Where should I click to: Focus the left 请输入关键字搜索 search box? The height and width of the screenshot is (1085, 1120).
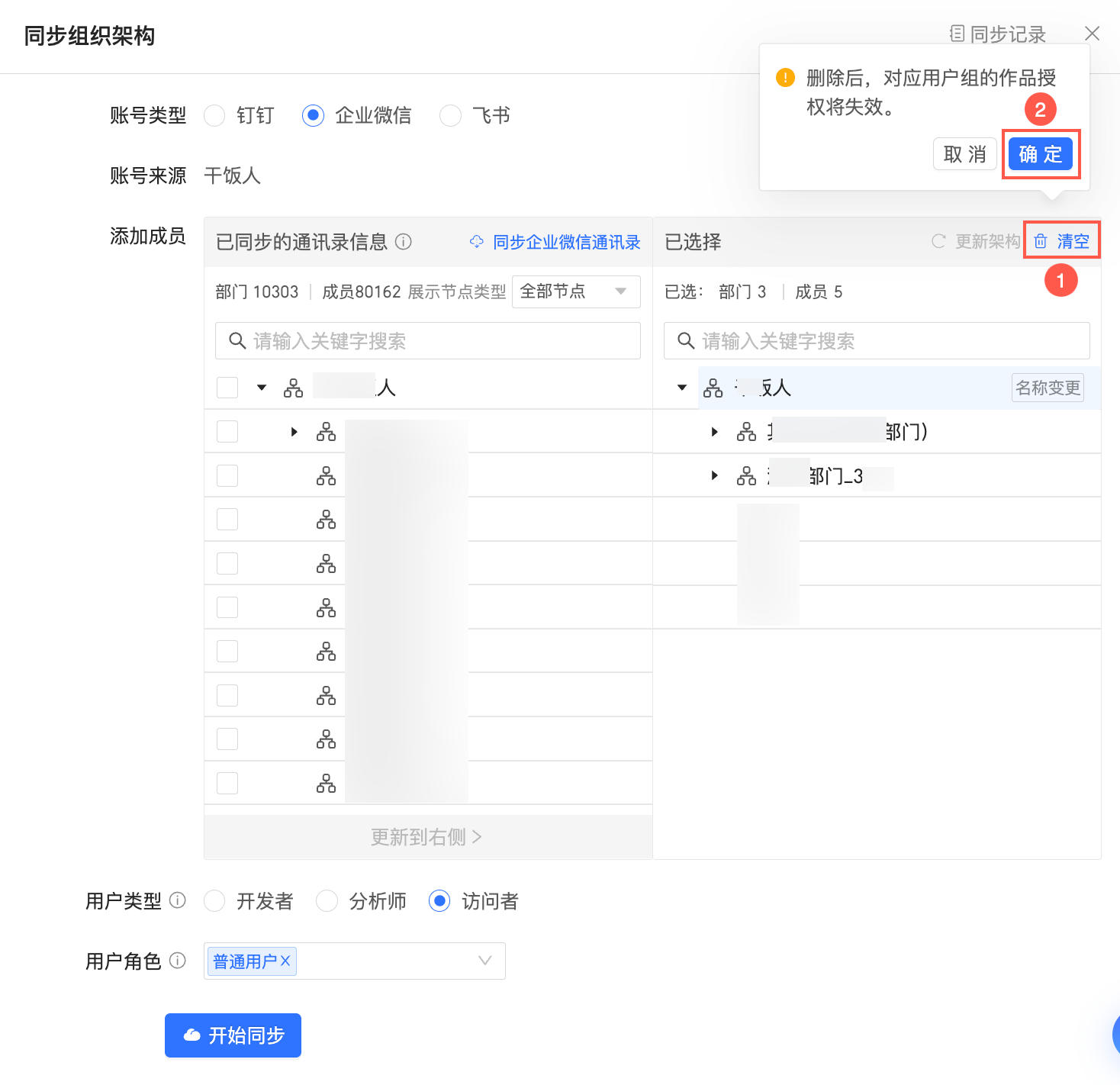[428, 340]
